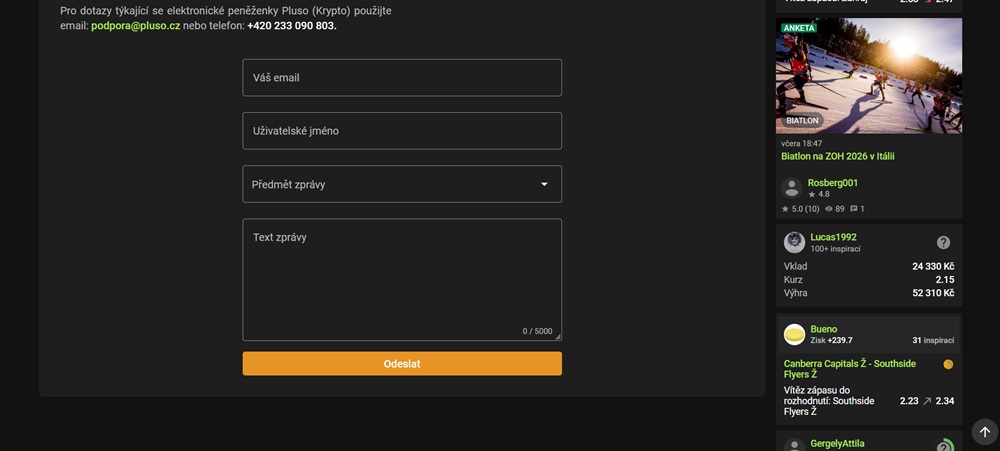This screenshot has height=451, width=1000.
Task: Click the ANKETA tag on the biathlon image
Action: 798,28
